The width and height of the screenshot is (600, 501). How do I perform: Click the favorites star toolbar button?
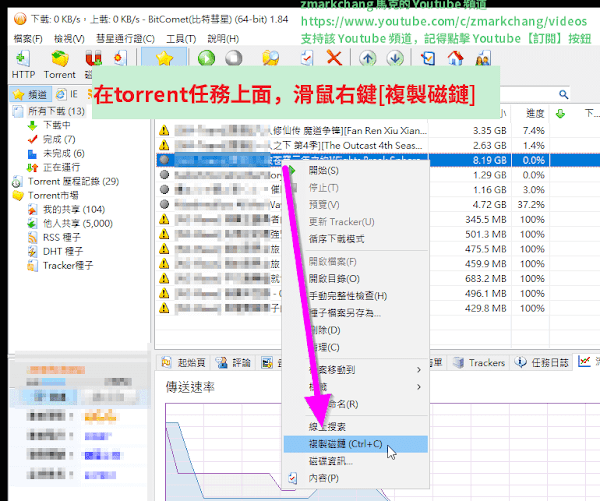[x=164, y=59]
